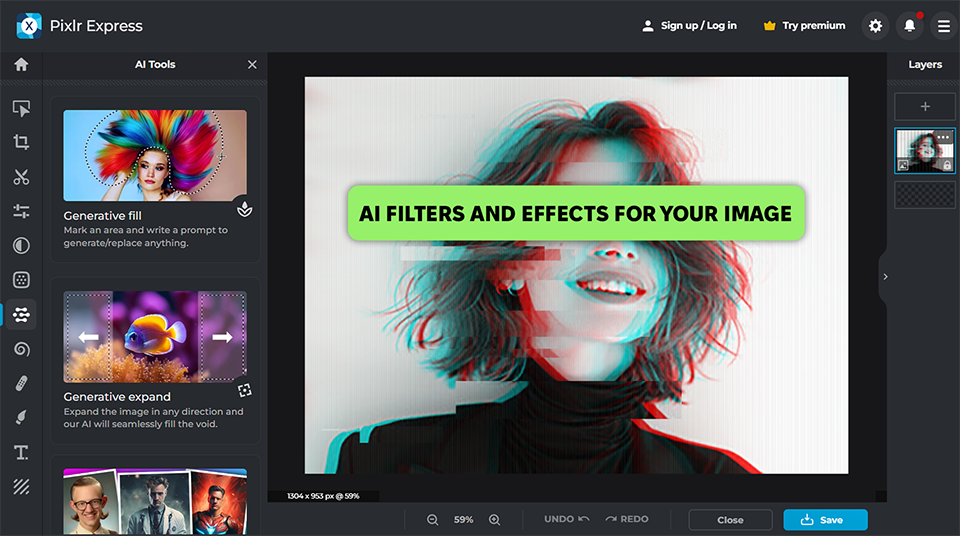Click the UNDO button
The width and height of the screenshot is (960, 536).
[567, 519]
